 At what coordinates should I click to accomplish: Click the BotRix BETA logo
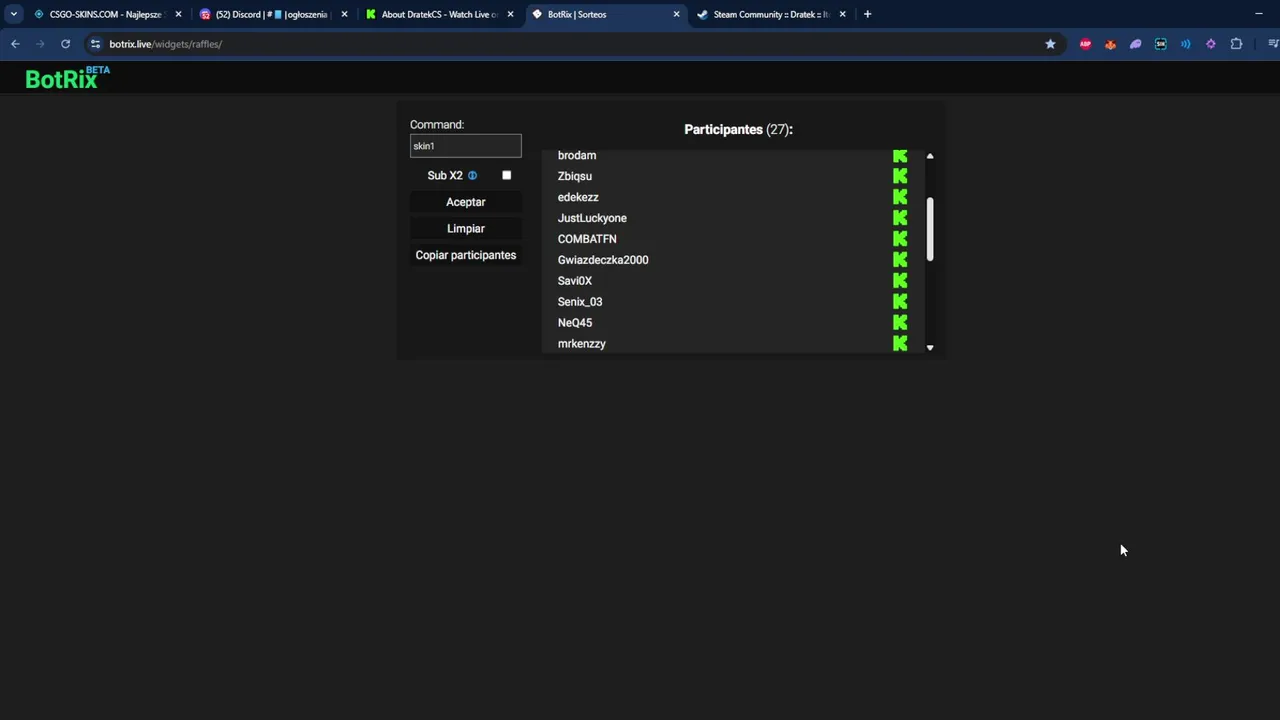click(x=67, y=78)
